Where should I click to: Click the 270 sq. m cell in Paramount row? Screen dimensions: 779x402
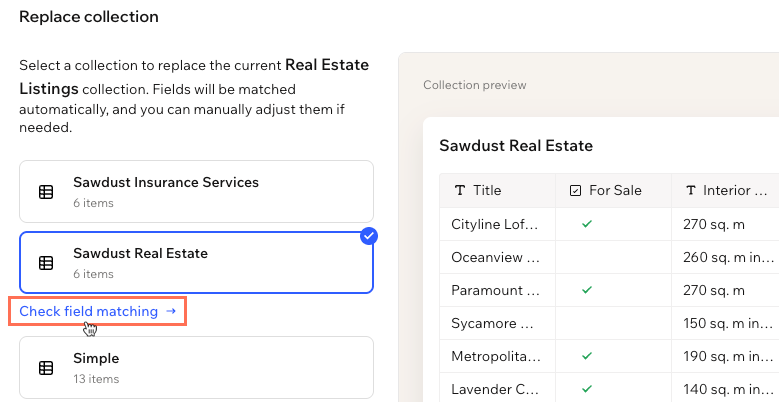pyautogui.click(x=725, y=290)
